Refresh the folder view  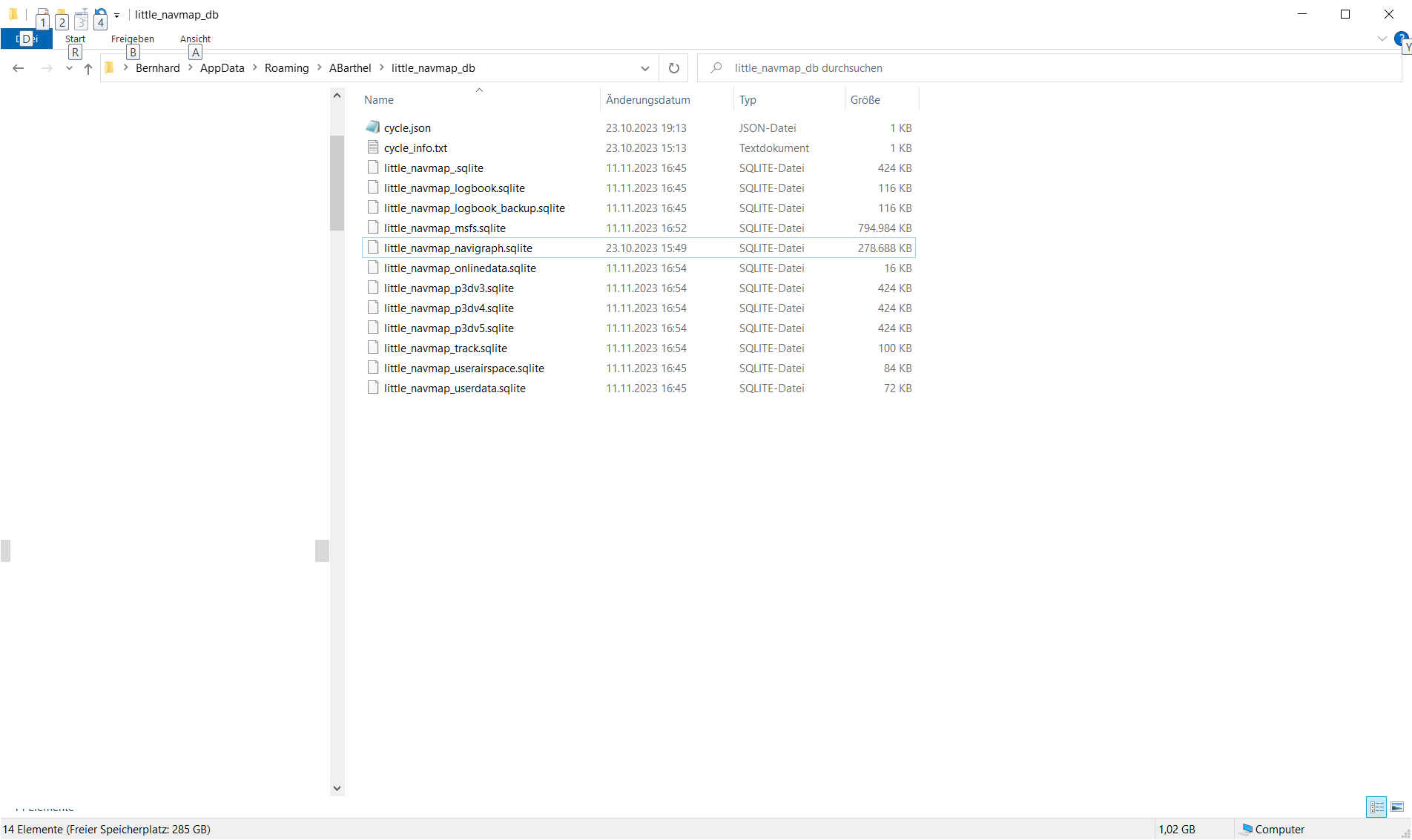coord(673,67)
